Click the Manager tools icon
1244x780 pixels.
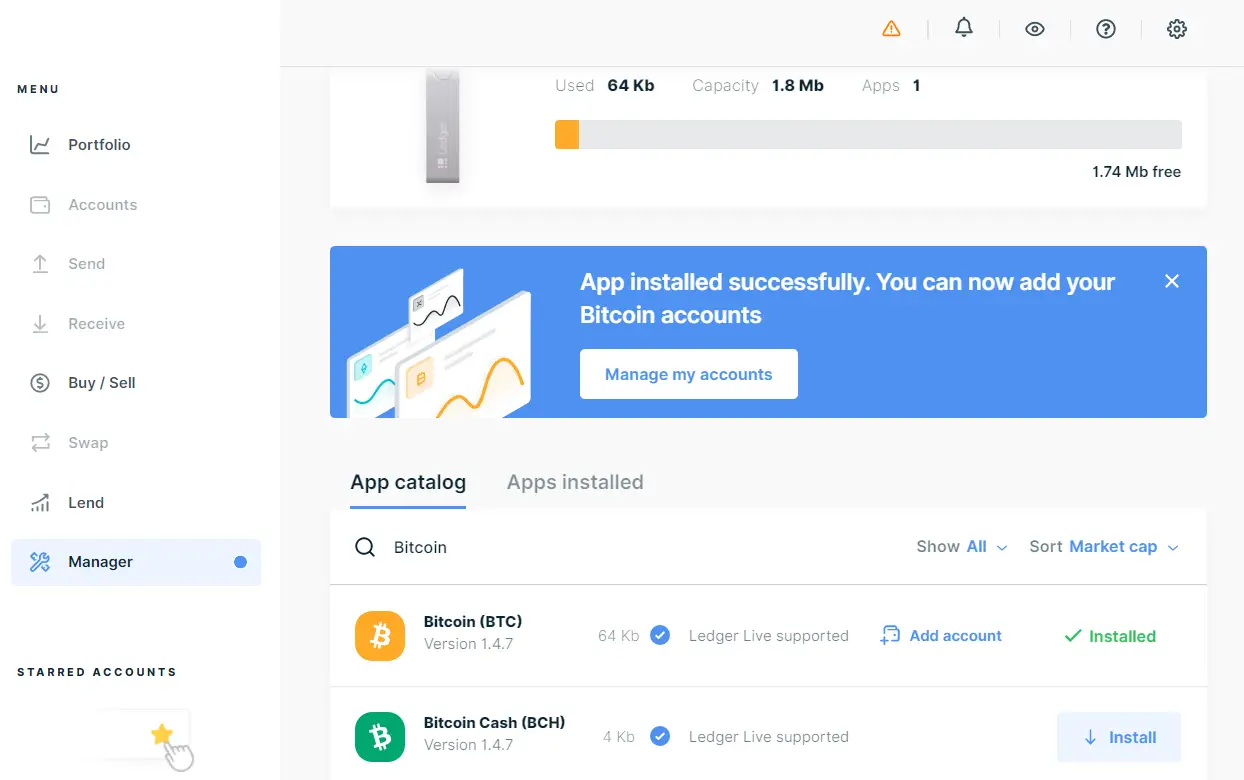40,562
